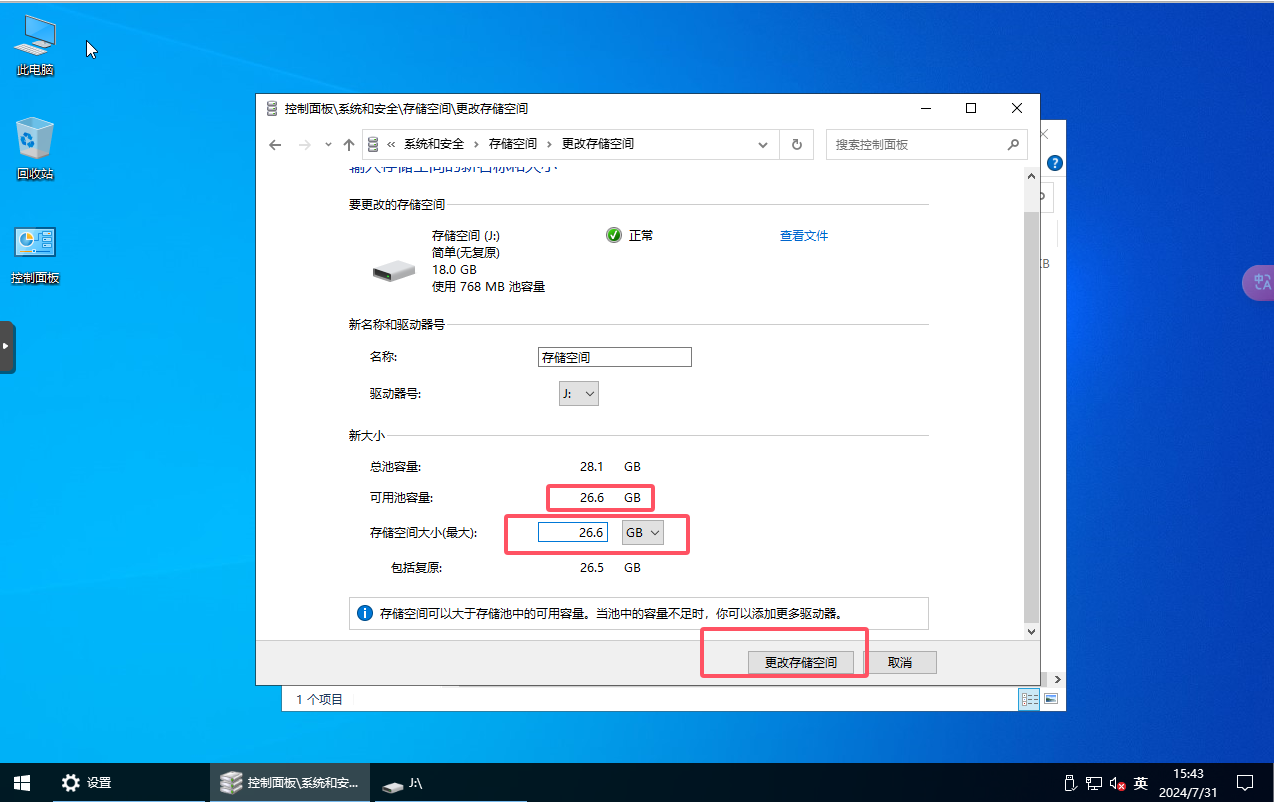The image size is (1274, 802).
Task: Click the up-one-level arrow
Action: coord(349,144)
